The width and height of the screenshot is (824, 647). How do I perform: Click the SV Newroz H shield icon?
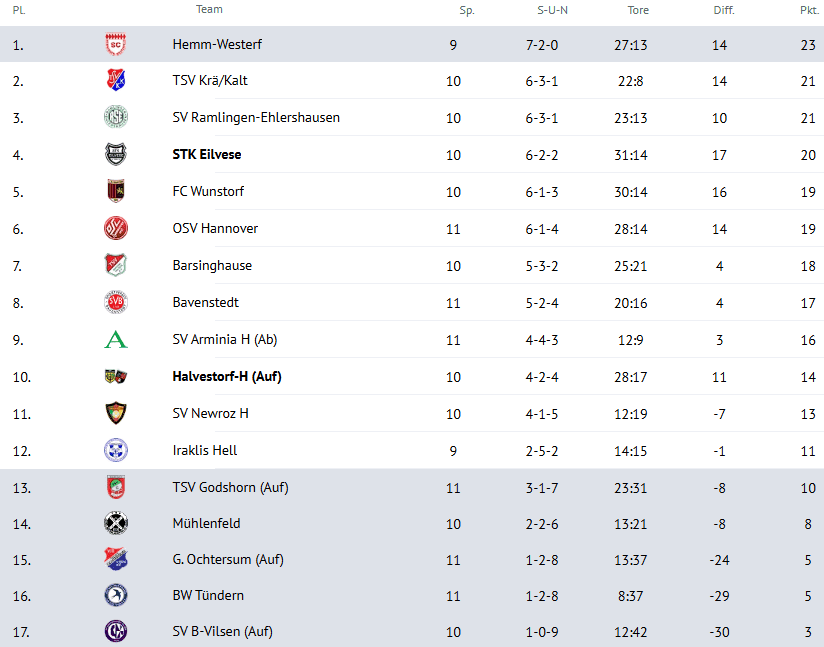(x=116, y=413)
